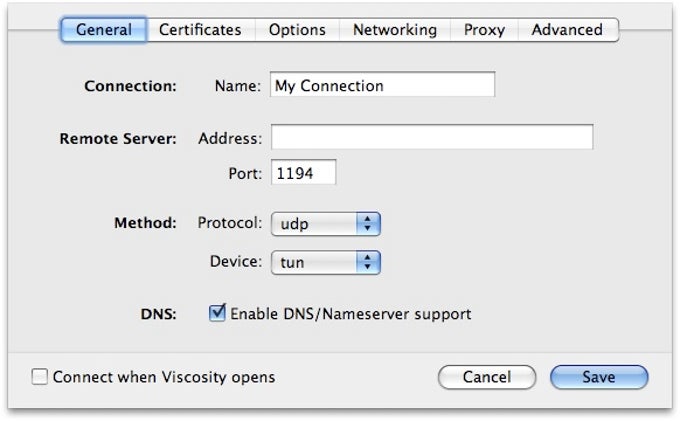The image size is (680, 421).
Task: Open the Protocol dropdown showing udp
Action: [316, 223]
